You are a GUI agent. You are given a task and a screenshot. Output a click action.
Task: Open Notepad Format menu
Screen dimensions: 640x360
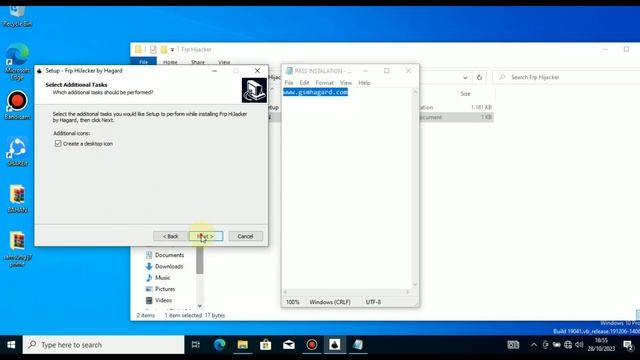pos(324,83)
